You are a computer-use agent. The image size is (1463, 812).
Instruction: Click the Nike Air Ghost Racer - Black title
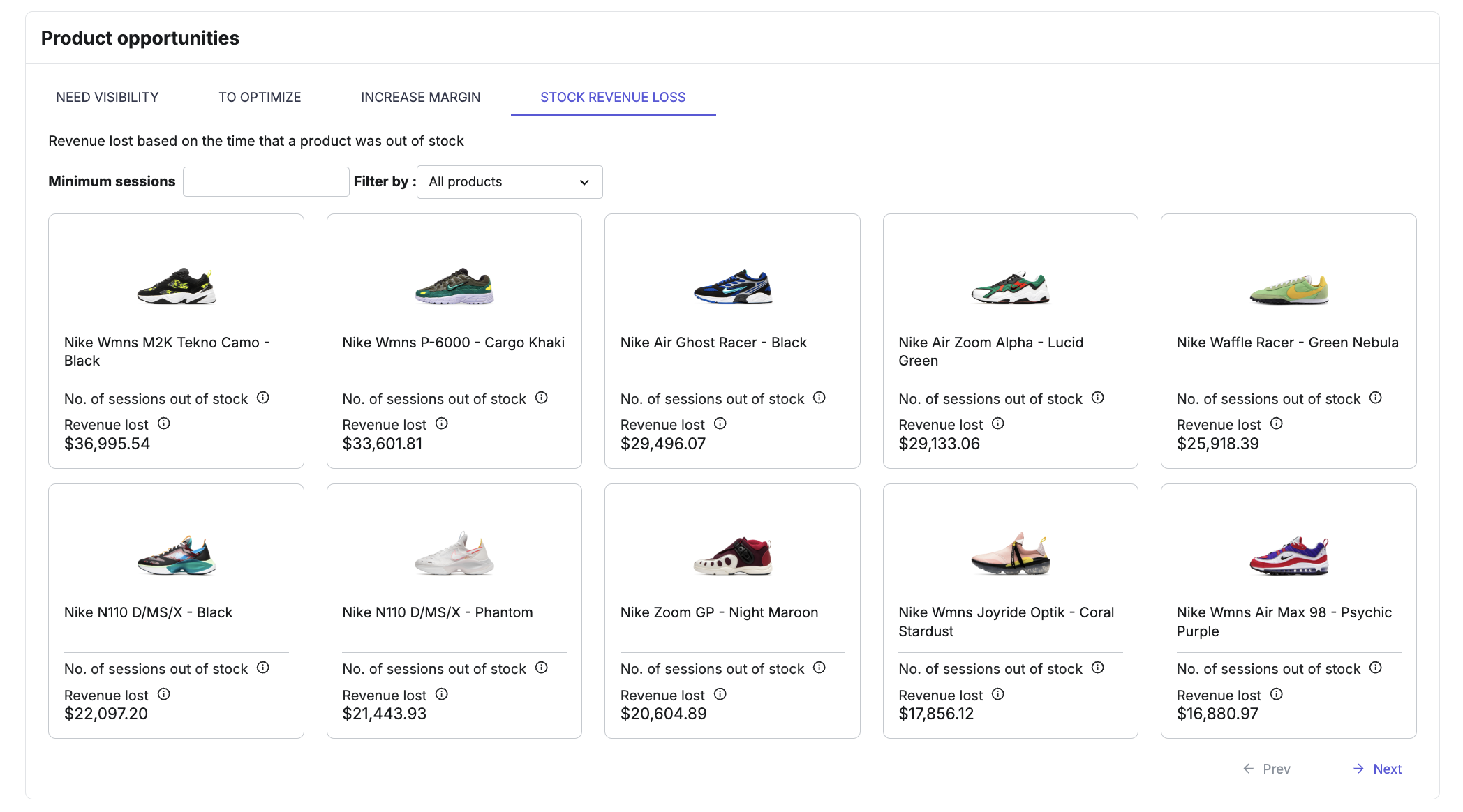(713, 343)
